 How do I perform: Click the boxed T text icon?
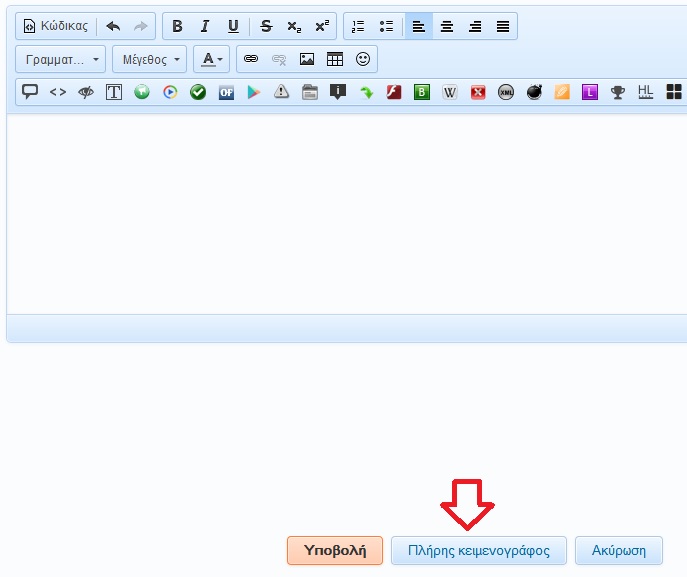pos(114,92)
